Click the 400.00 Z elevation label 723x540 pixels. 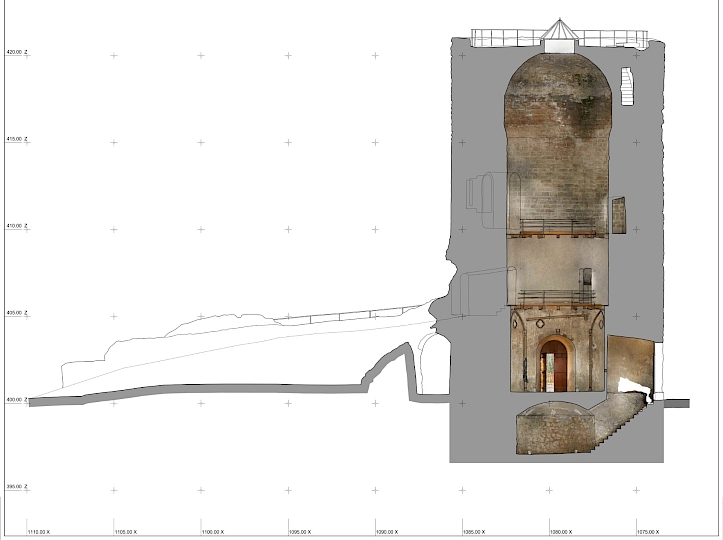tap(18, 401)
